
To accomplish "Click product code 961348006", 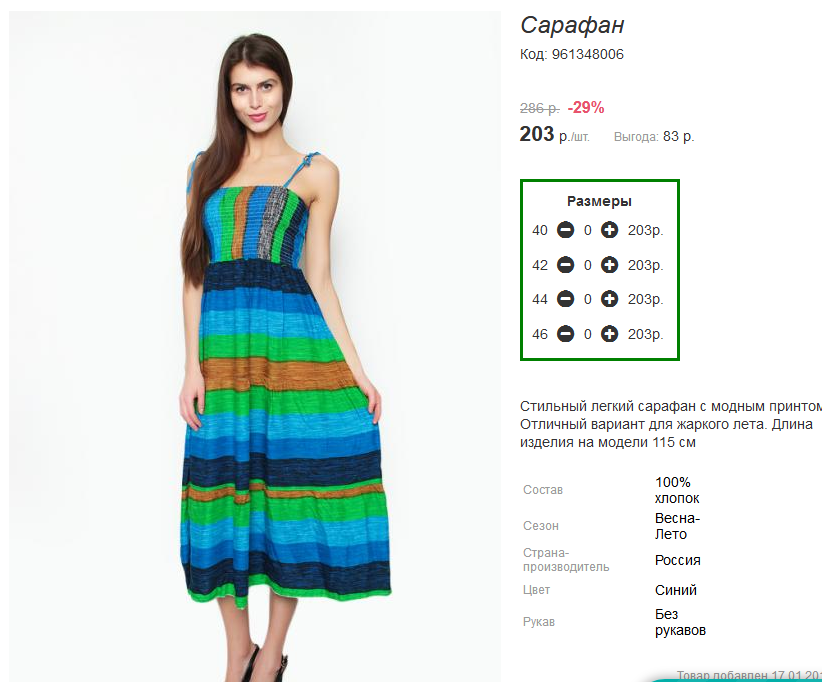I will (x=588, y=55).
